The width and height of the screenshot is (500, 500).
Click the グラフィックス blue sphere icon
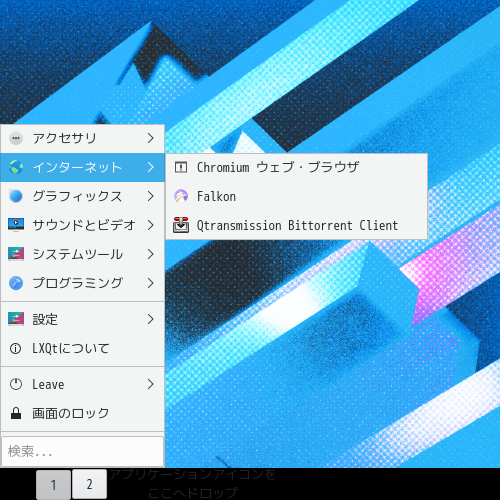pos(16,196)
